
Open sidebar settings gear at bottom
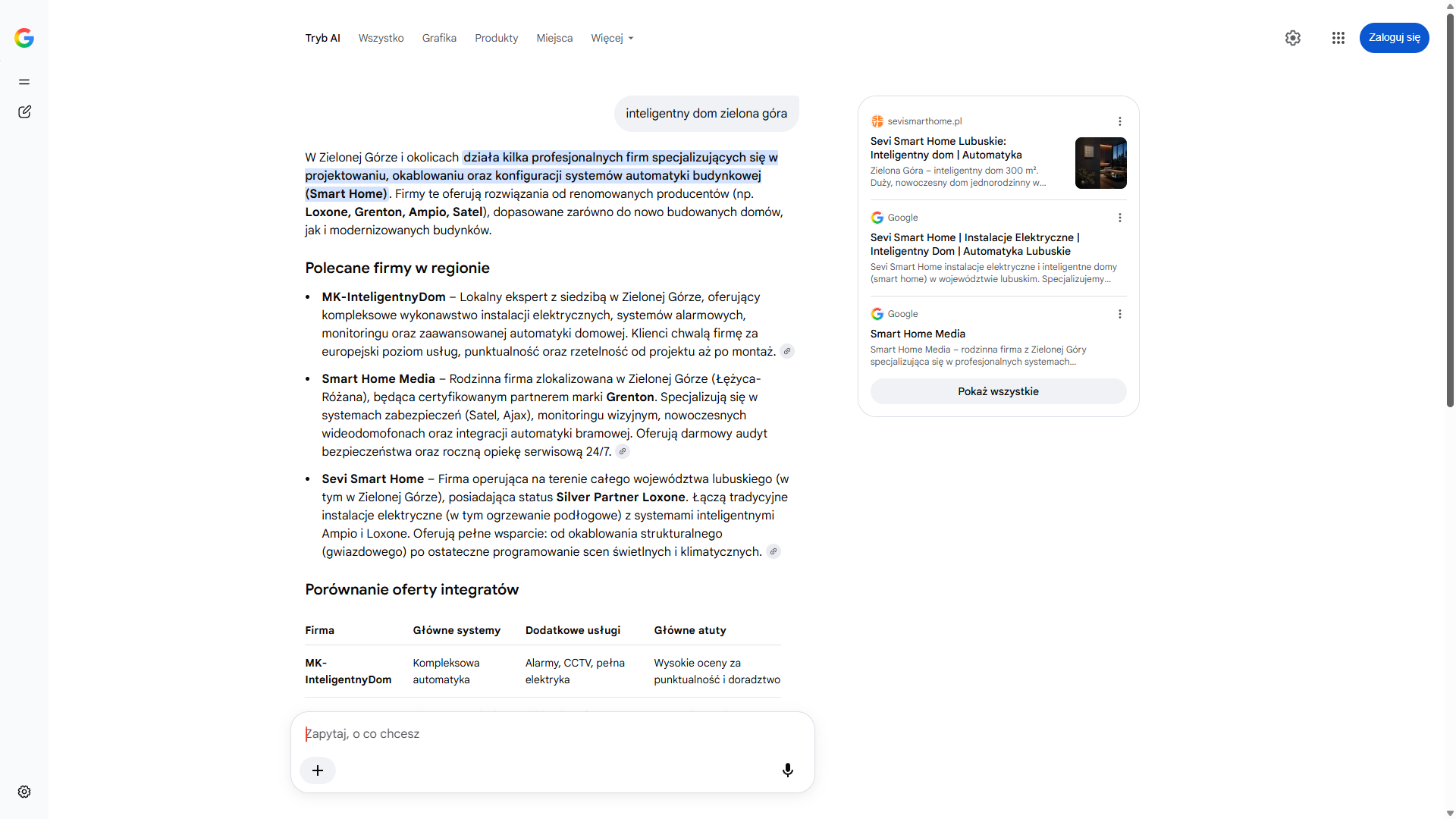point(24,792)
